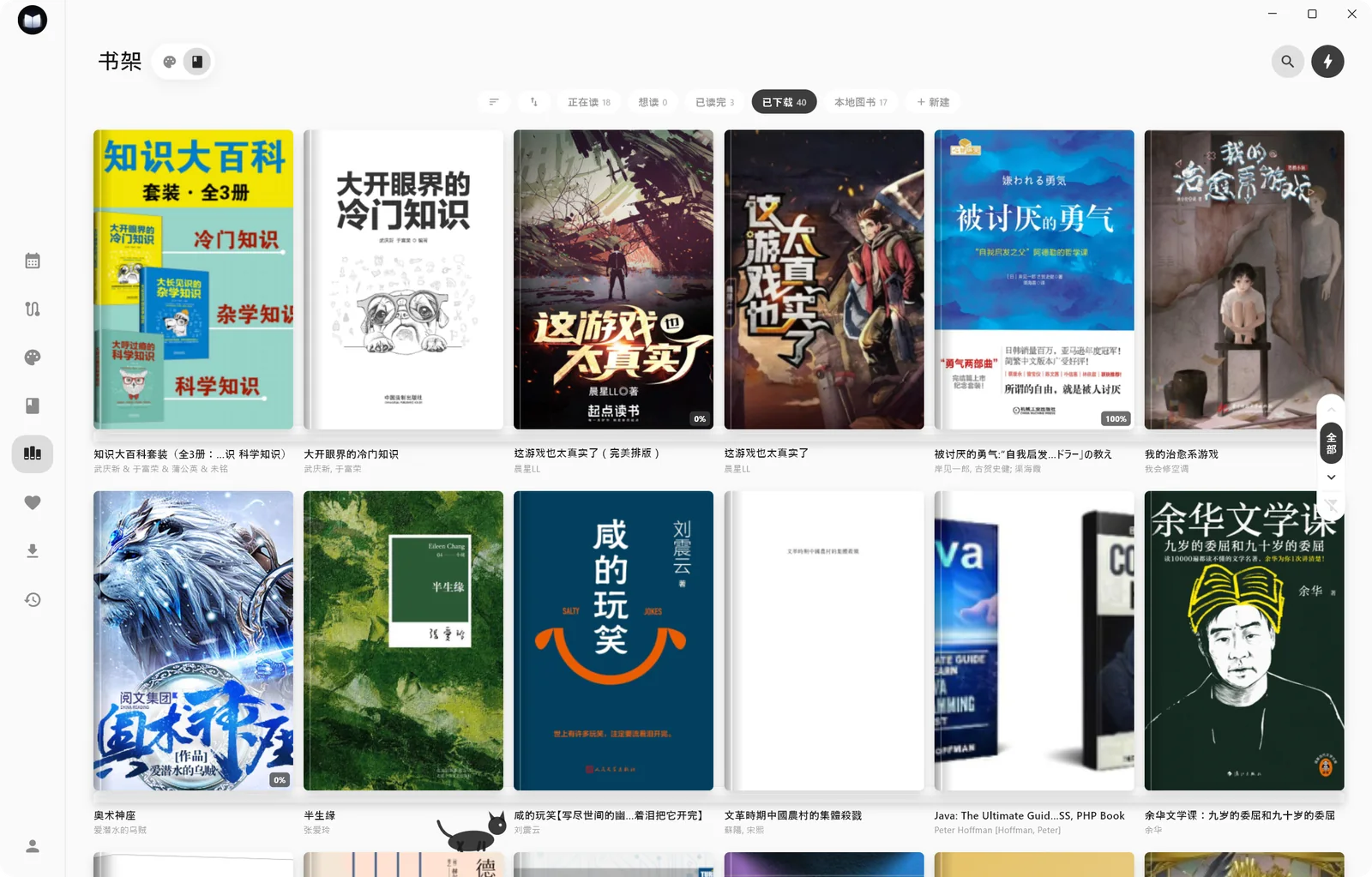Open the 这游戏也太真实了 book with no badge
The width and height of the screenshot is (1372, 877).
click(824, 279)
